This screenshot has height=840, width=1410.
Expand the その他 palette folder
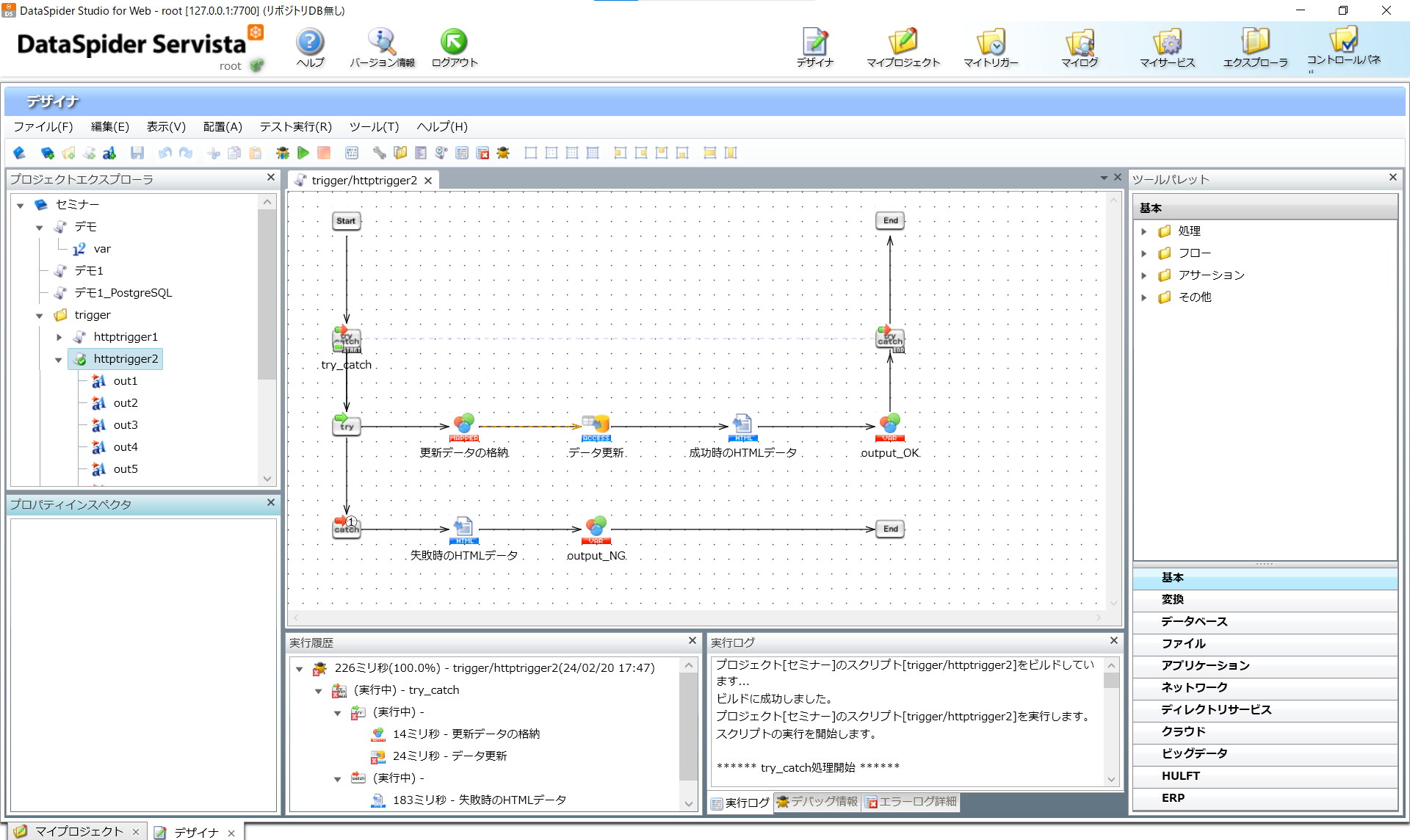(x=1143, y=297)
